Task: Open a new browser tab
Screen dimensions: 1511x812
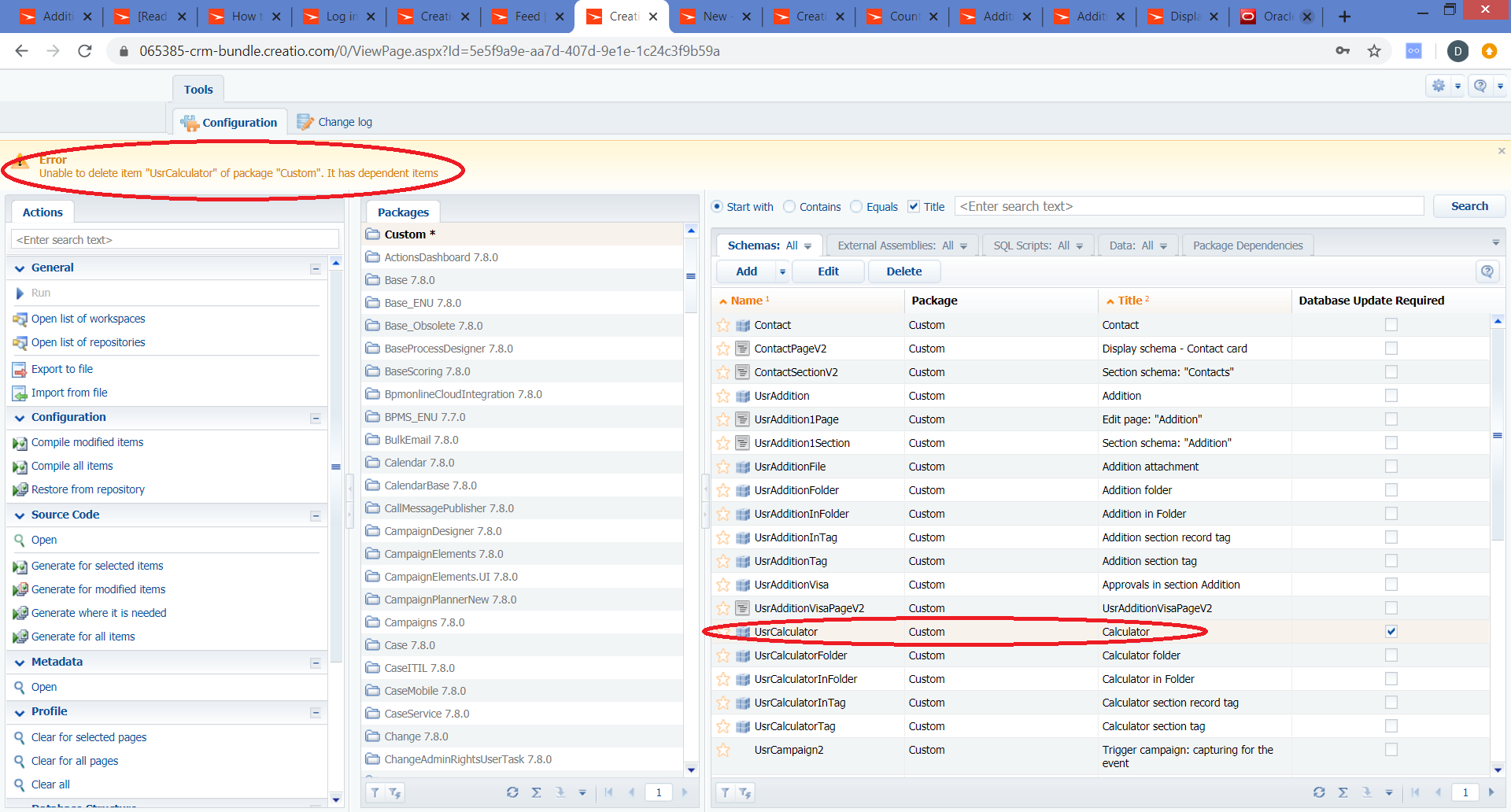Action: 1344,17
